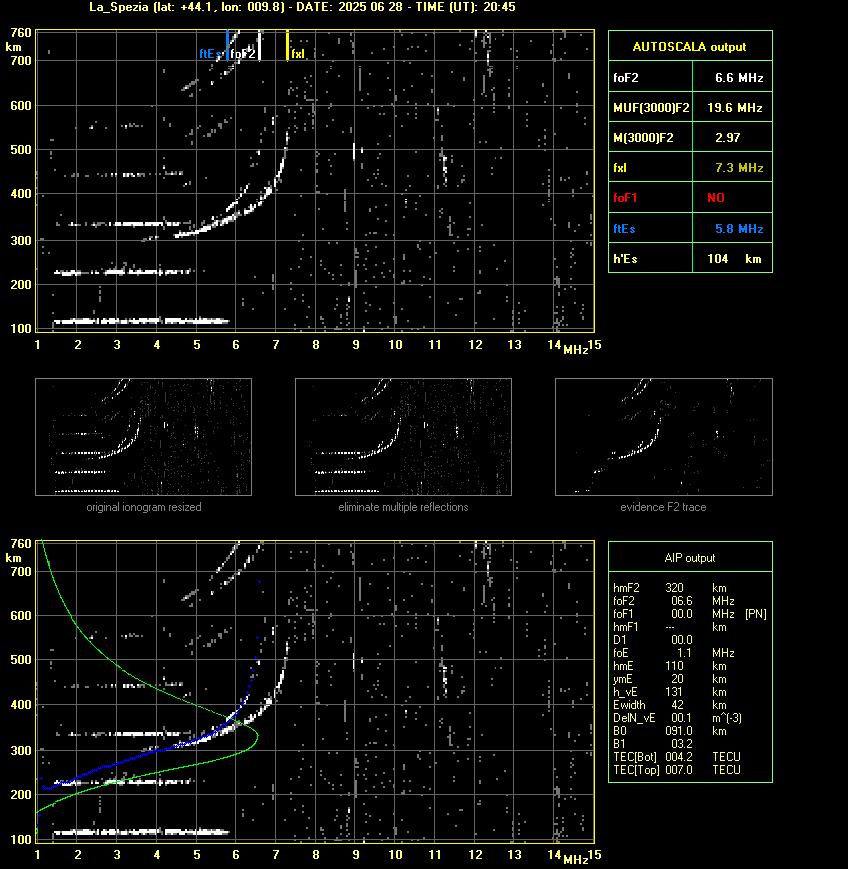The image size is (848, 869).
Task: Click the red 'foF1' label in AUTOSCALA table
Action: tap(625, 198)
